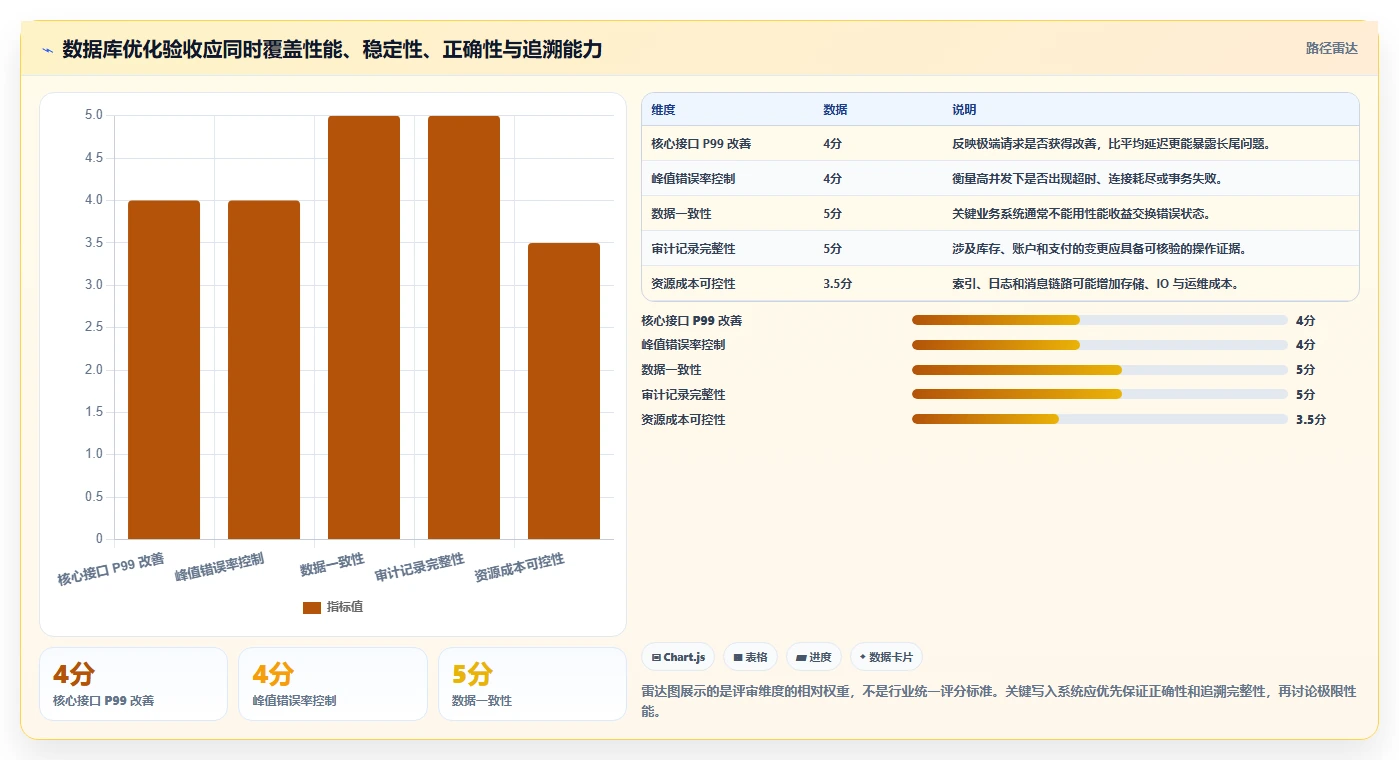Click the description starting 反映极端请求

point(1111,143)
